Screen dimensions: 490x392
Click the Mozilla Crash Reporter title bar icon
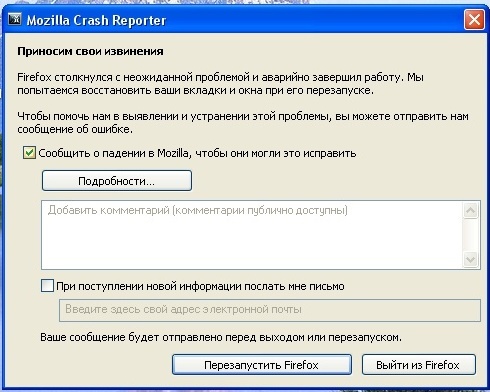(x=15, y=19)
